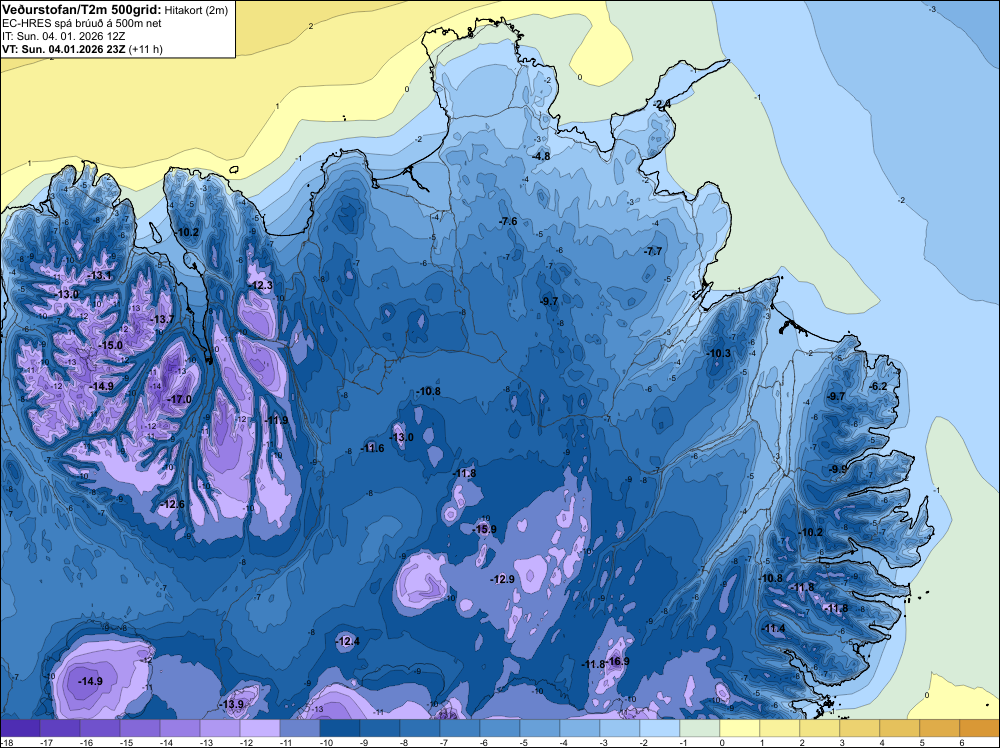Click the -11.4 temperature label
This screenshot has width=1000, height=748.
(774, 628)
